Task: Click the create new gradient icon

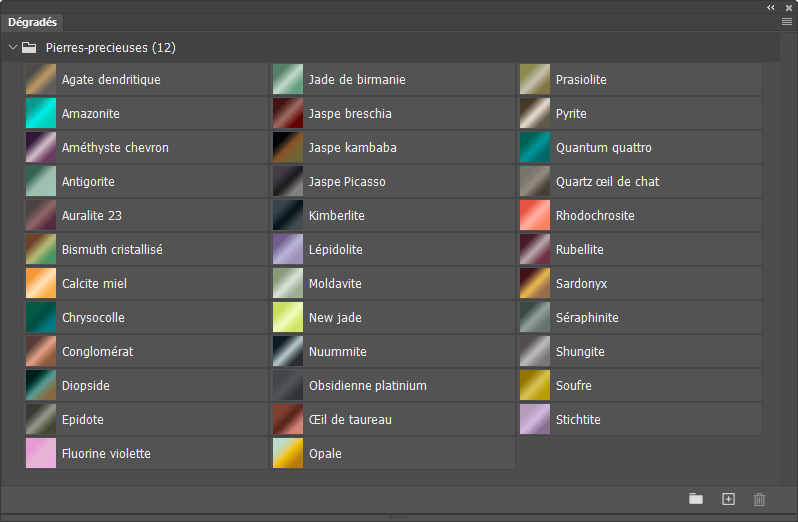Action: click(728, 499)
